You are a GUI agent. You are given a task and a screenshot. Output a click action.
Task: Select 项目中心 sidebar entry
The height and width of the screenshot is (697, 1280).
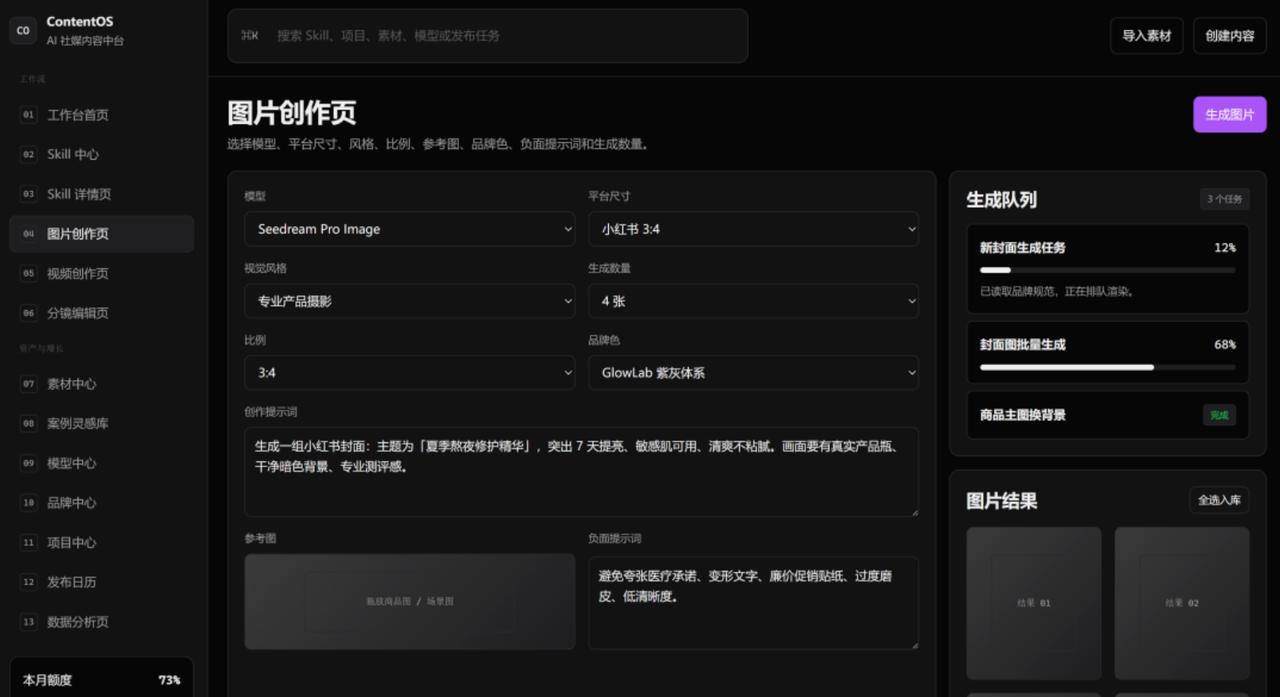(x=101, y=542)
